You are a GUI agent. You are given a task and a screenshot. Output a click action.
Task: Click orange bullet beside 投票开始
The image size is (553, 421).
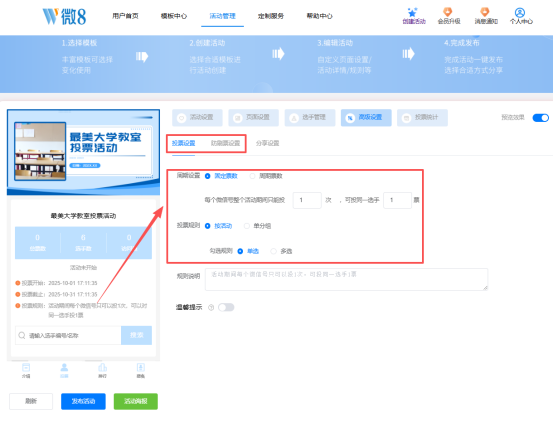click(x=18, y=283)
